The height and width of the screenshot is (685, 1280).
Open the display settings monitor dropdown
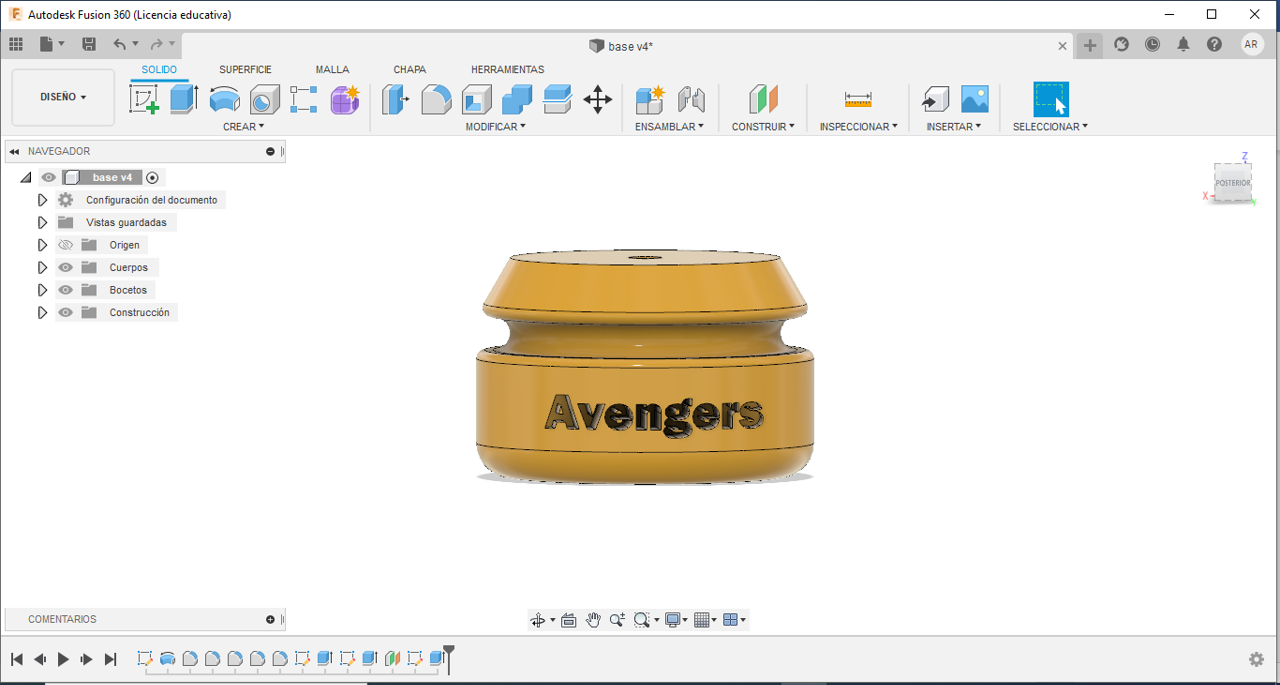(x=677, y=620)
